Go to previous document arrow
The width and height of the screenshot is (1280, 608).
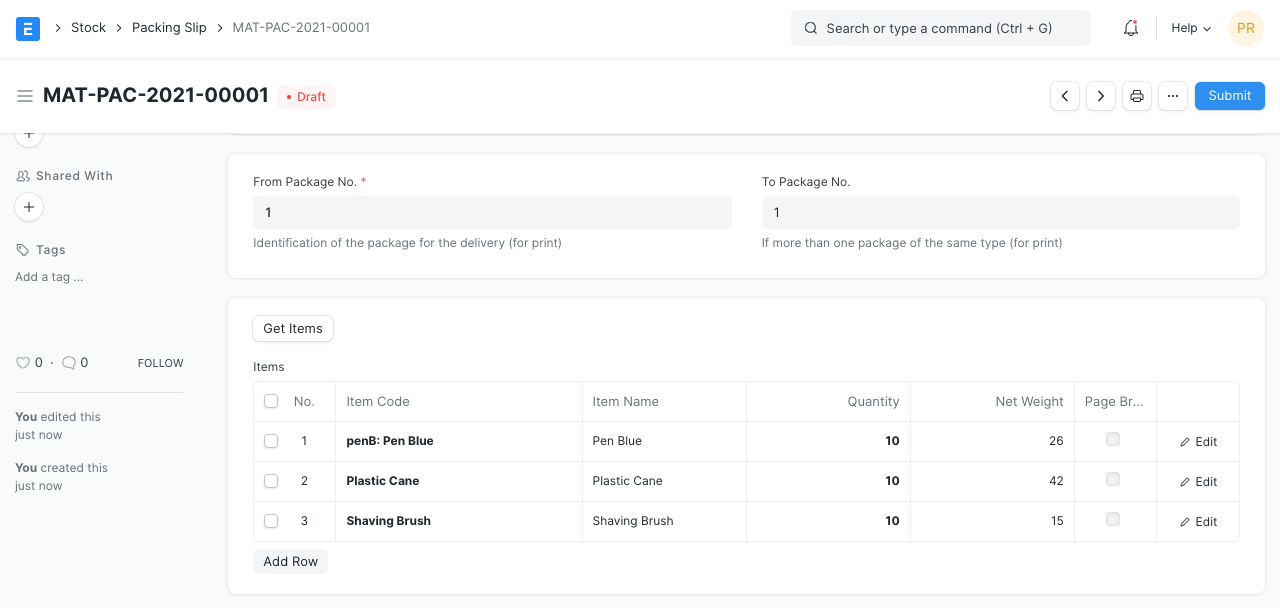click(x=1065, y=96)
